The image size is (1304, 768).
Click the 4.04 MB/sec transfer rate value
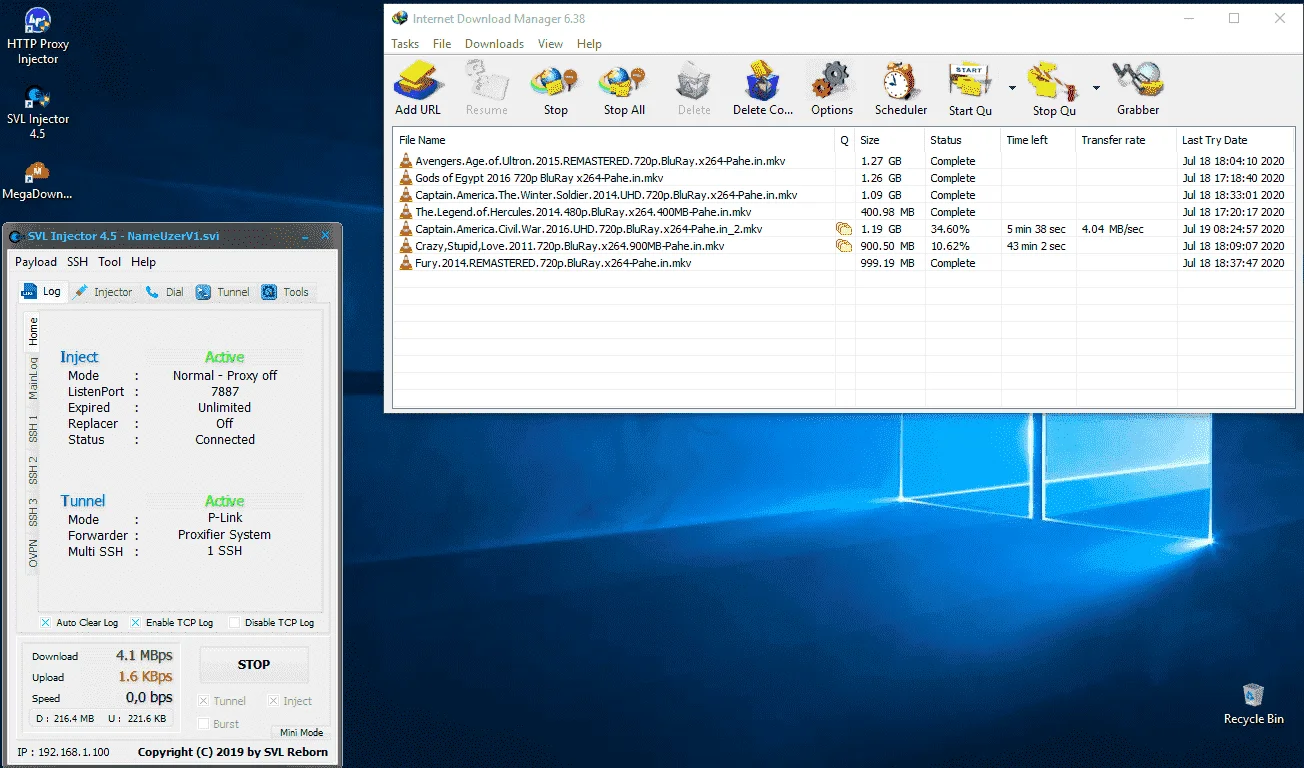coord(1113,229)
